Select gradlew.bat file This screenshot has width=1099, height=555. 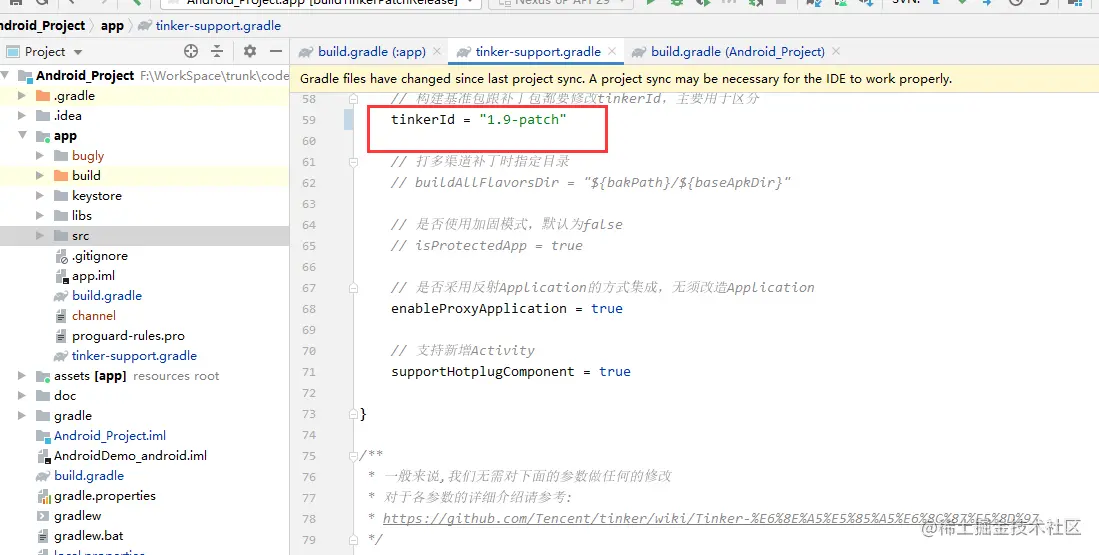pyautogui.click(x=88, y=535)
